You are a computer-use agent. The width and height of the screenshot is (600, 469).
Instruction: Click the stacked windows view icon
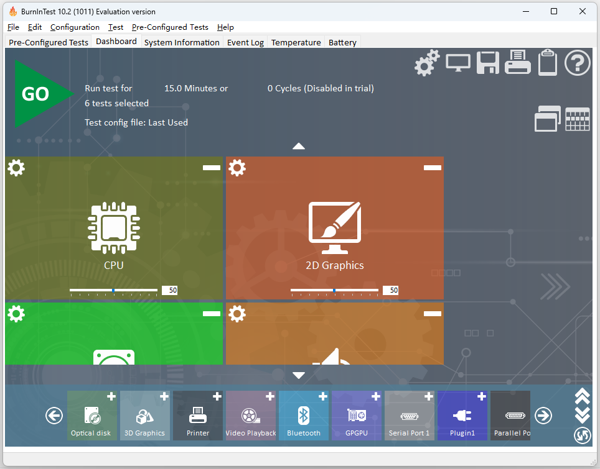547,119
